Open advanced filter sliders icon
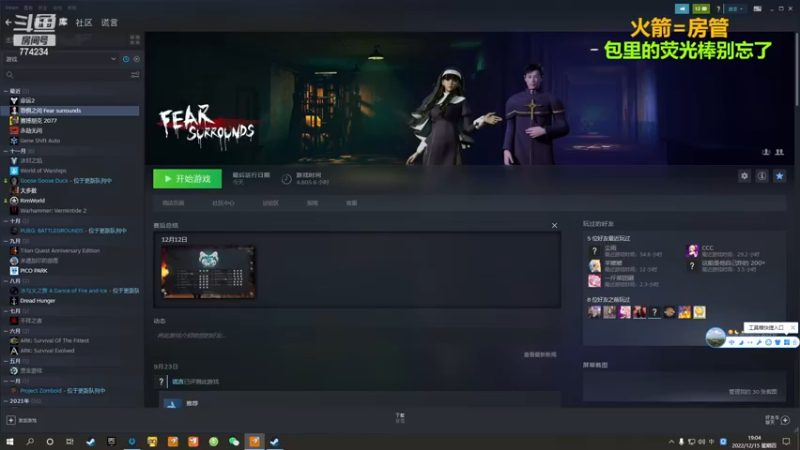This screenshot has width=800, height=450. coord(135,75)
